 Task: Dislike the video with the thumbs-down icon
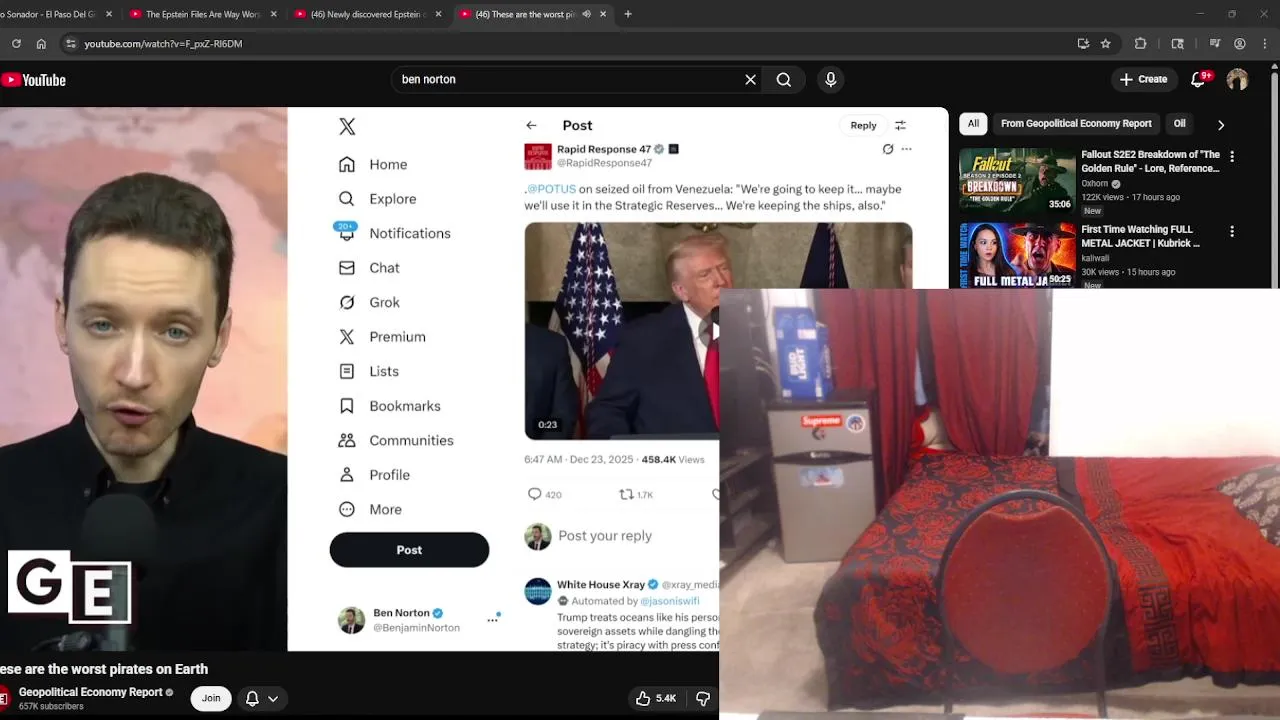tap(703, 698)
